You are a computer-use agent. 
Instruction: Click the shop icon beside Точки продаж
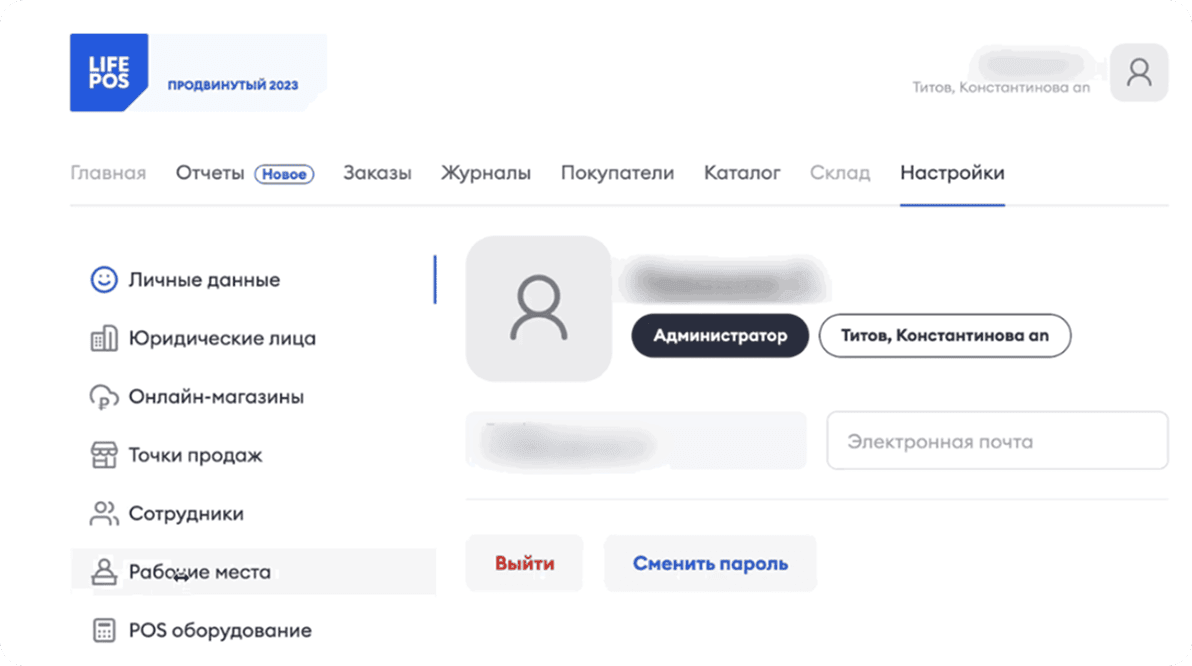[x=104, y=455]
